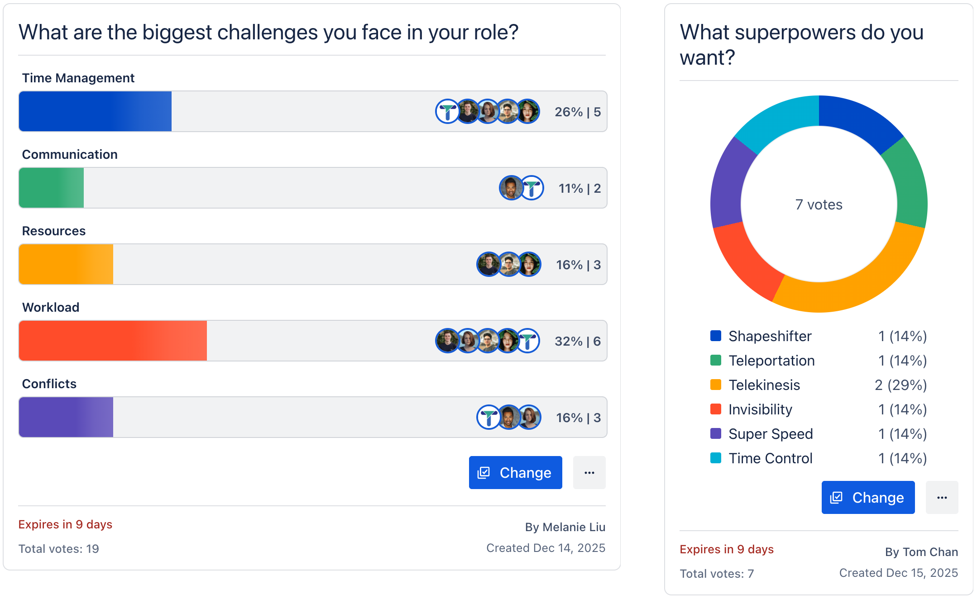Click orange Telekinesis legend swatch
Image resolution: width=977 pixels, height=599 pixels.
pos(716,385)
